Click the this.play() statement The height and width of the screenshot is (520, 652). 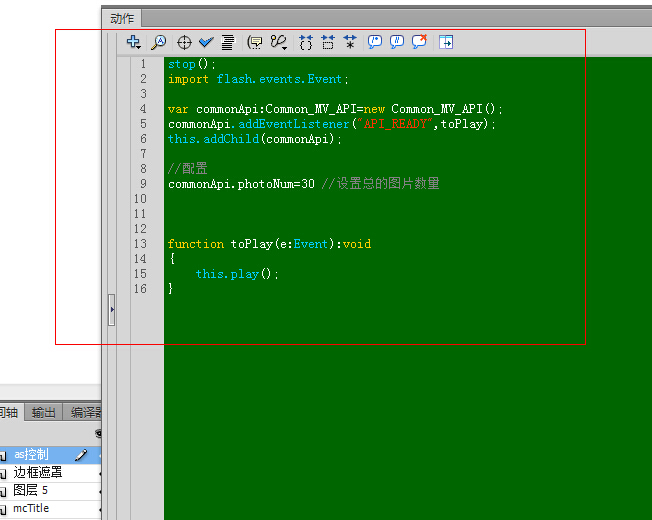(237, 274)
